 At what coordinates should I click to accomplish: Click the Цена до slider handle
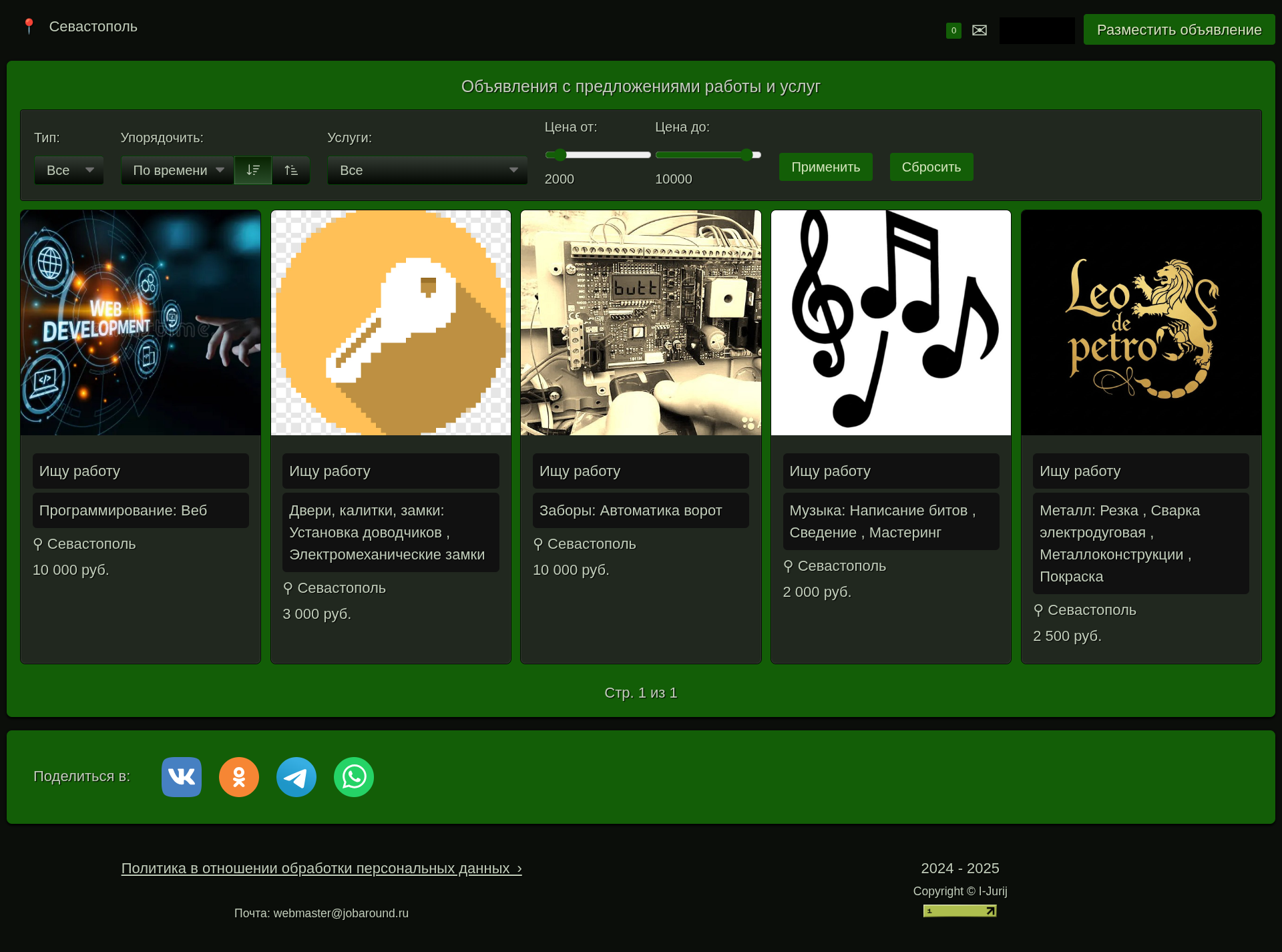746,155
